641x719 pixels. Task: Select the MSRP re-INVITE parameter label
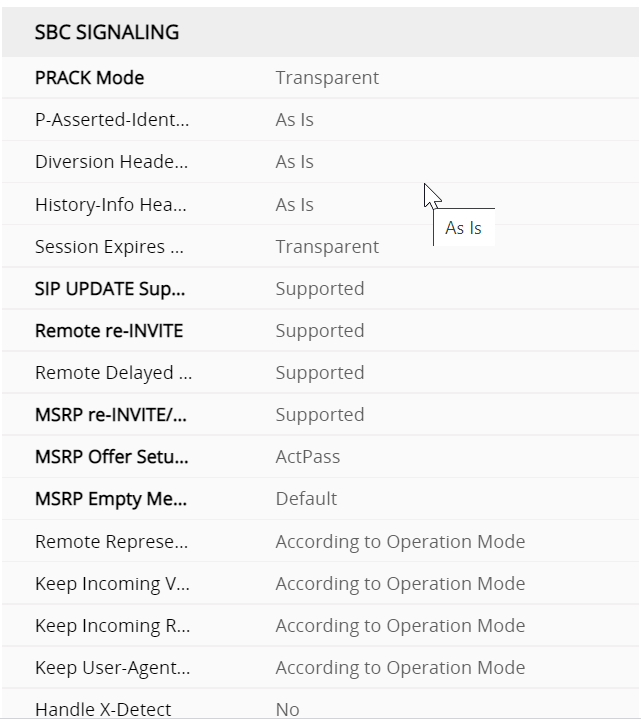(109, 415)
